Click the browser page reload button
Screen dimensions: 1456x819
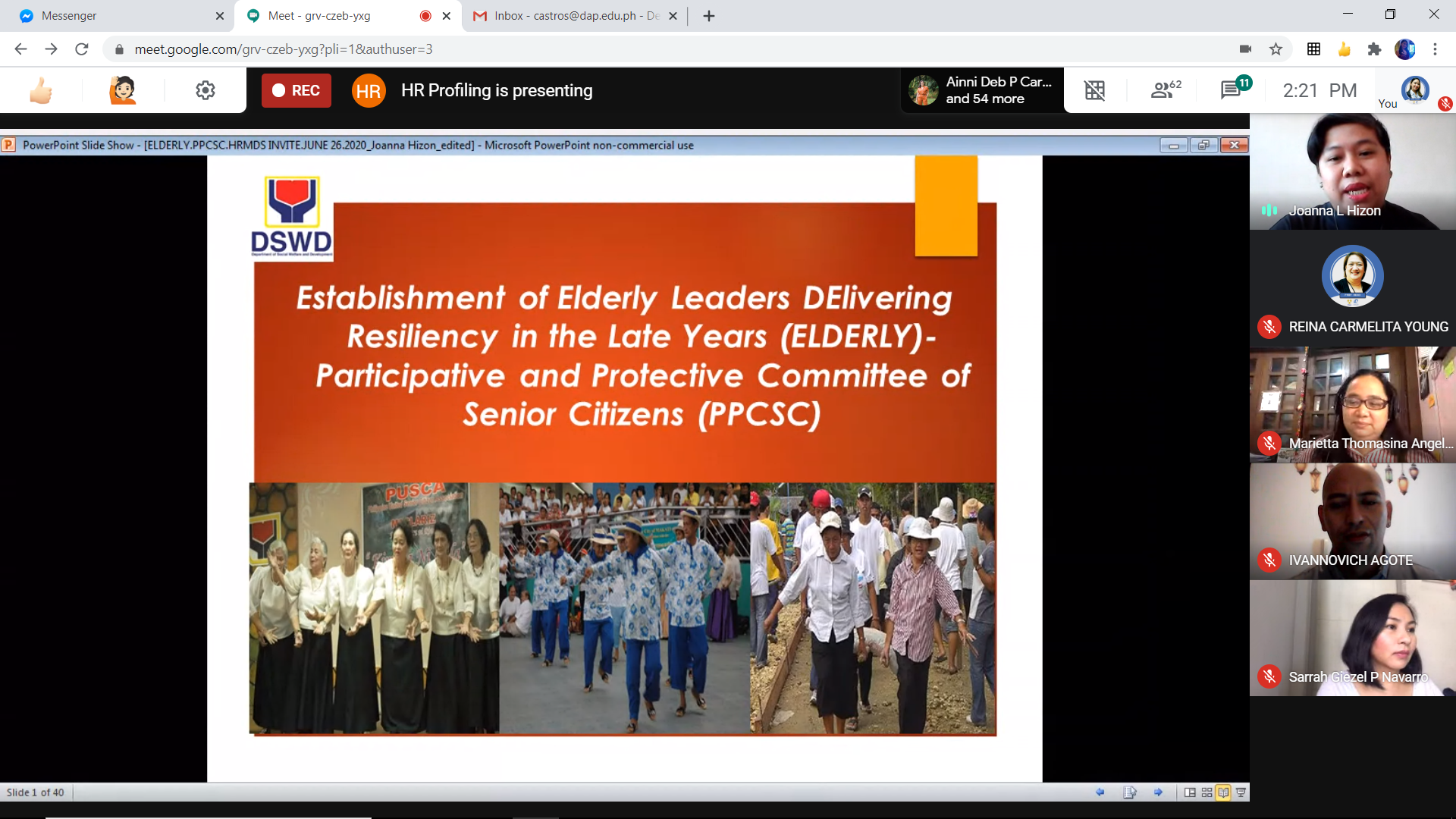click(x=81, y=49)
